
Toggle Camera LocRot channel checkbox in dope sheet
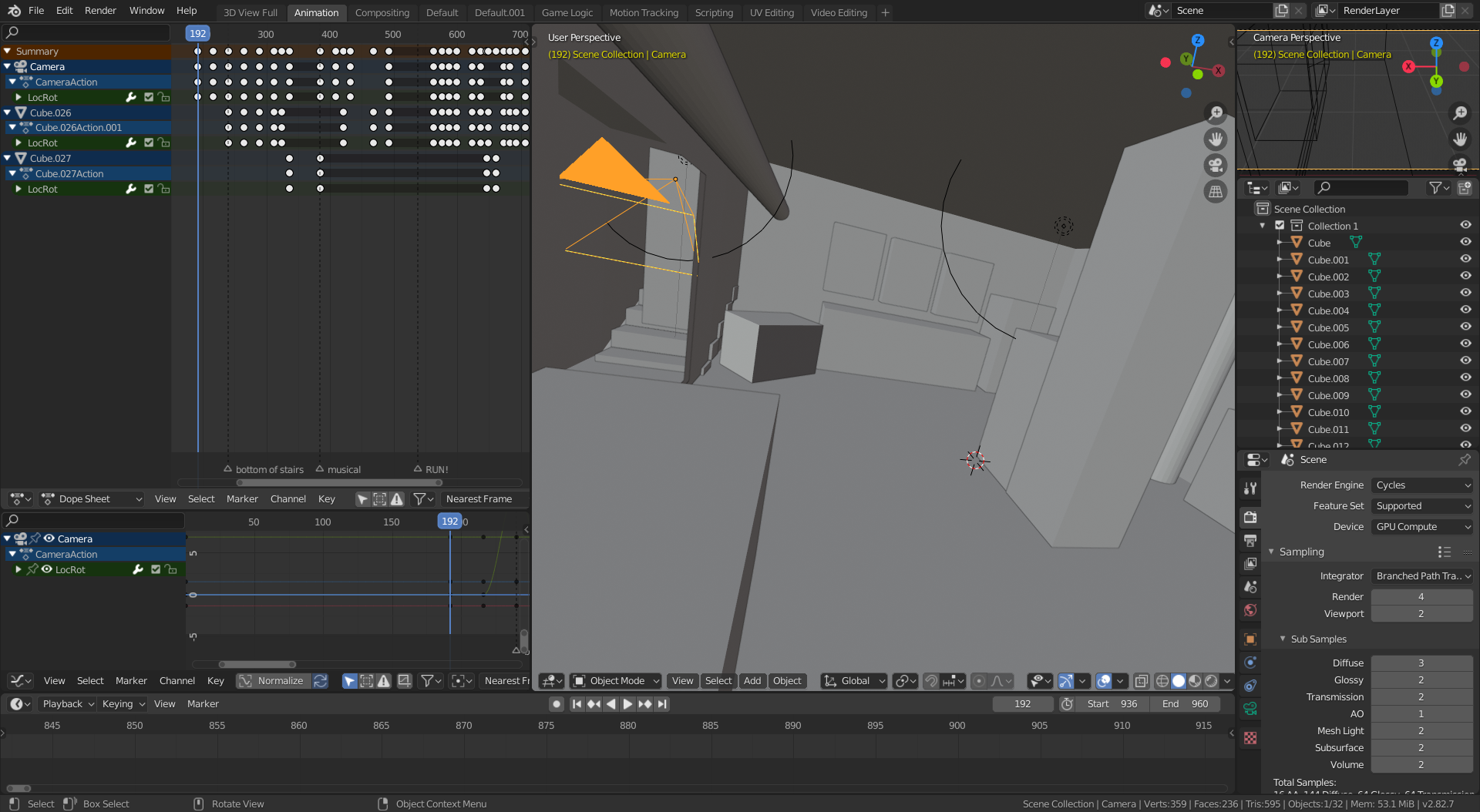(x=149, y=98)
